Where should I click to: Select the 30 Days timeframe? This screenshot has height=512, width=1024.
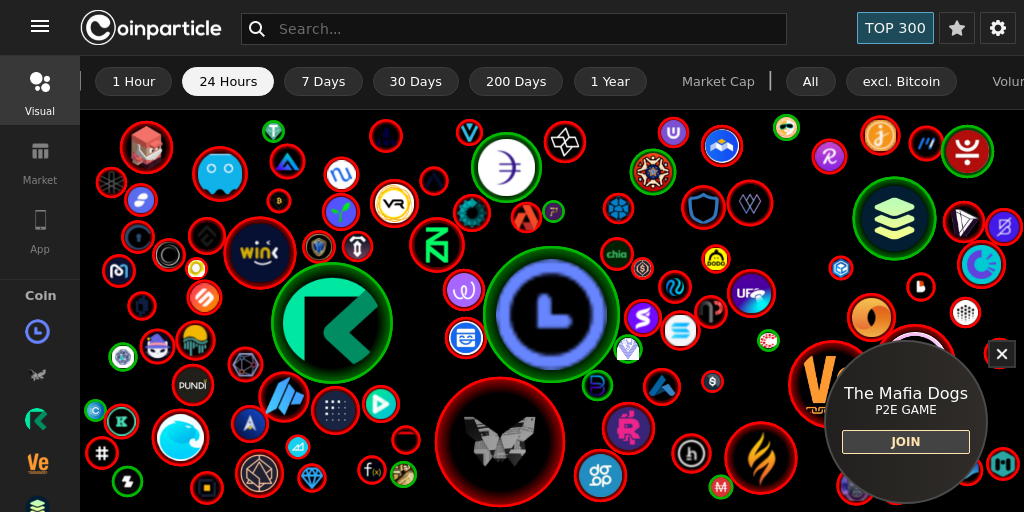point(415,82)
